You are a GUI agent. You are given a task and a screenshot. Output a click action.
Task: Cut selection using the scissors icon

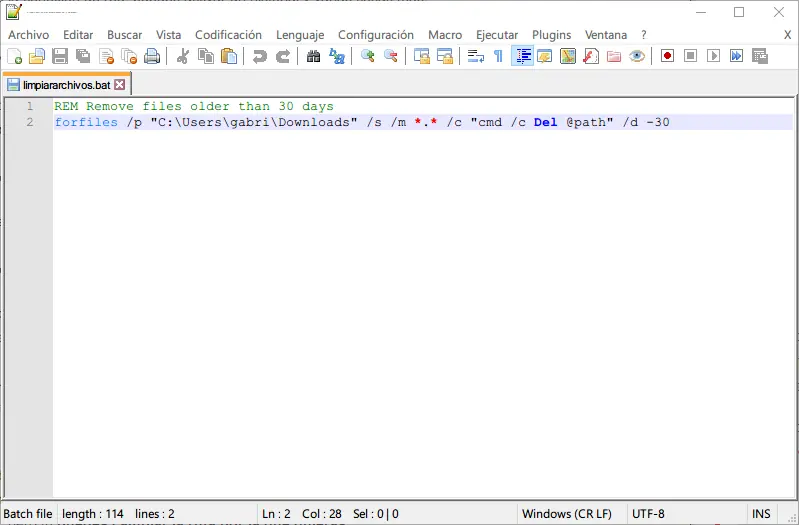coord(183,56)
